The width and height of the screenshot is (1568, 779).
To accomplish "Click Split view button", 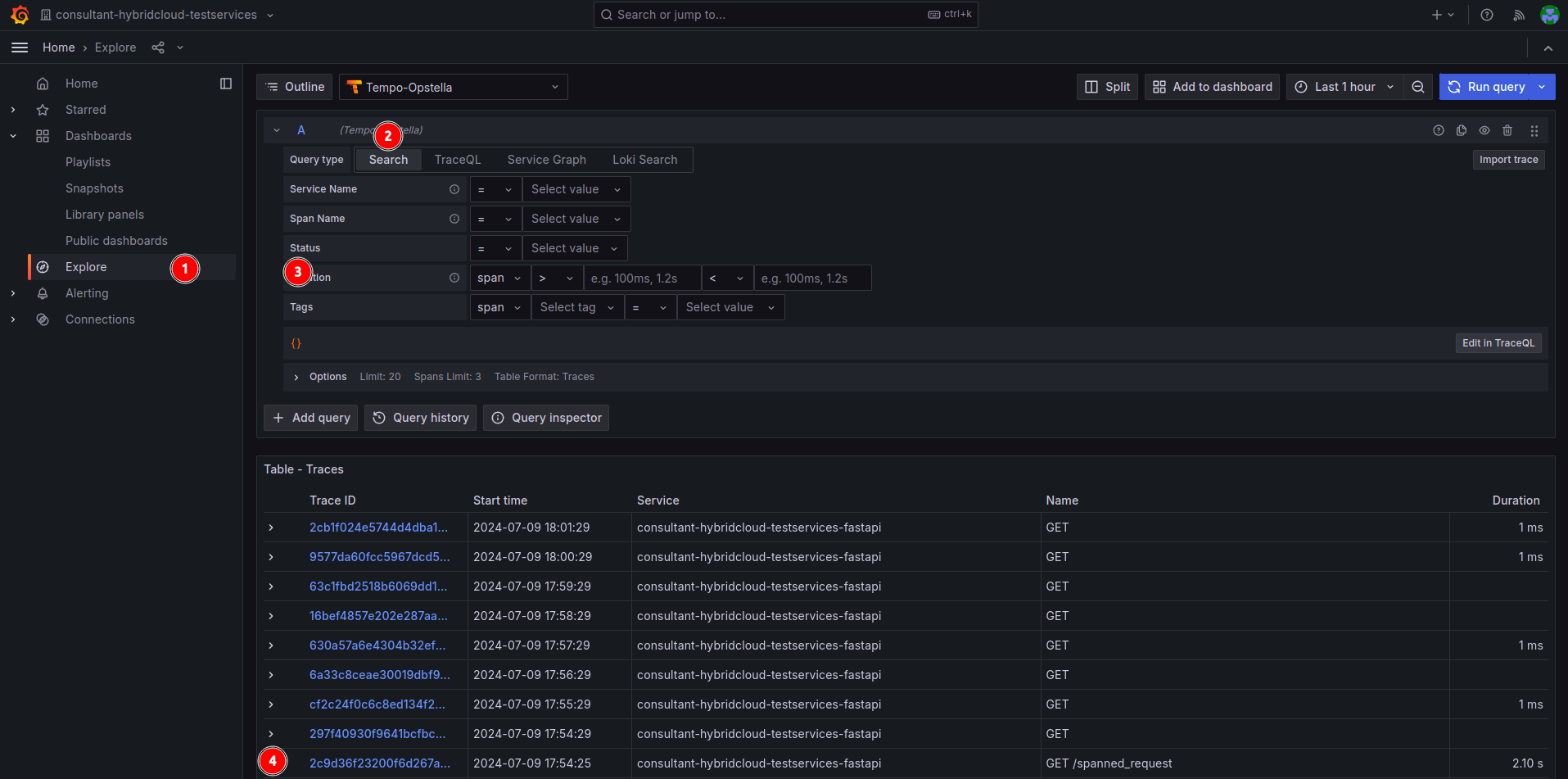I will tap(1107, 87).
